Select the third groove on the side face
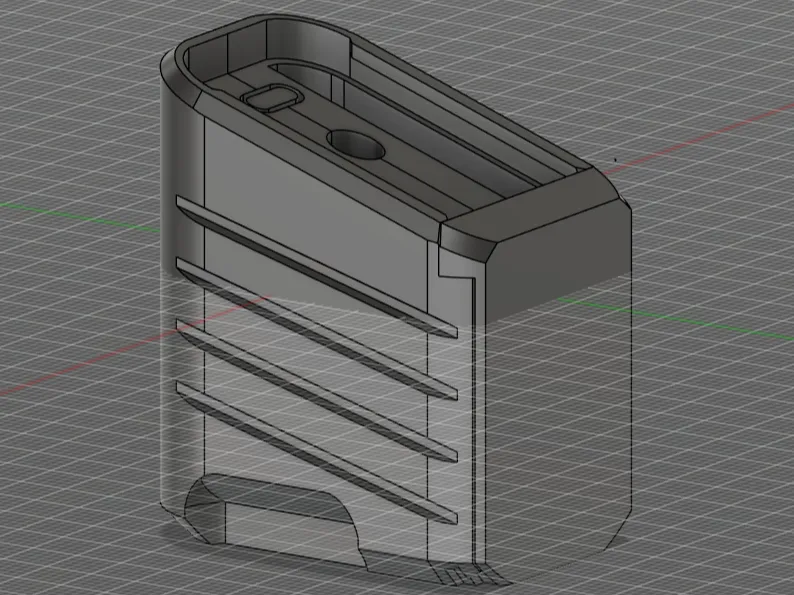Image resolution: width=794 pixels, height=595 pixels. [316, 390]
